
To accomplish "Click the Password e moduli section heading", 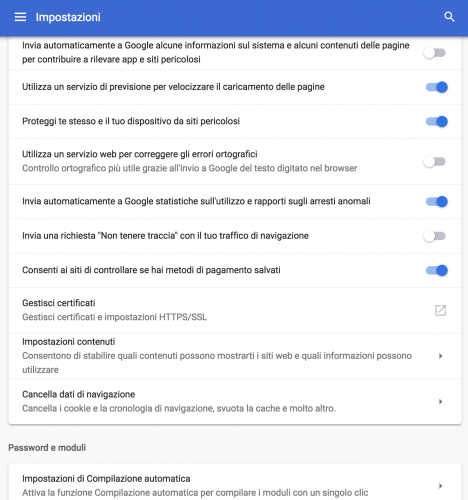I will (47, 448).
